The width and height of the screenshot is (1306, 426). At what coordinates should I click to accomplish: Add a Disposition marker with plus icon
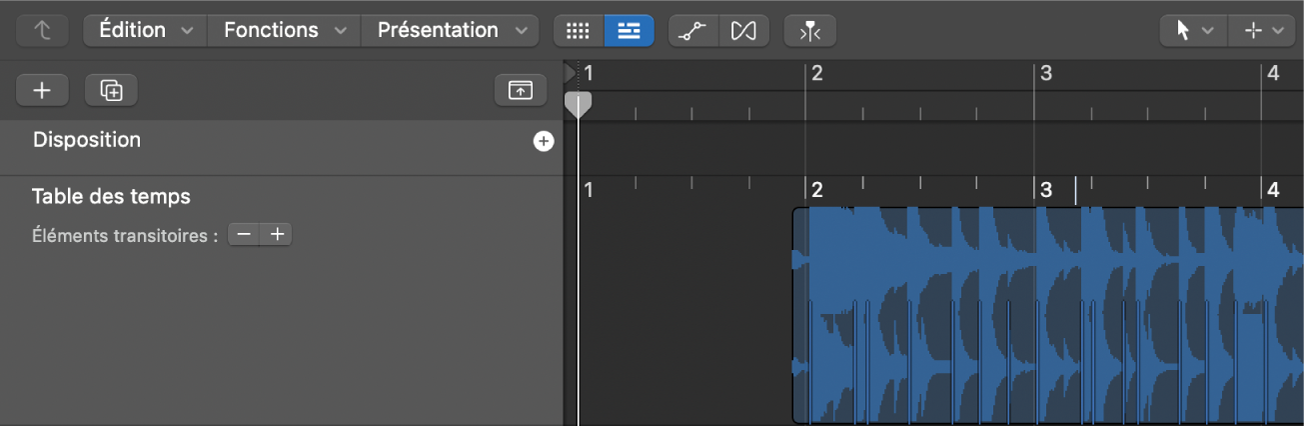coord(543,142)
